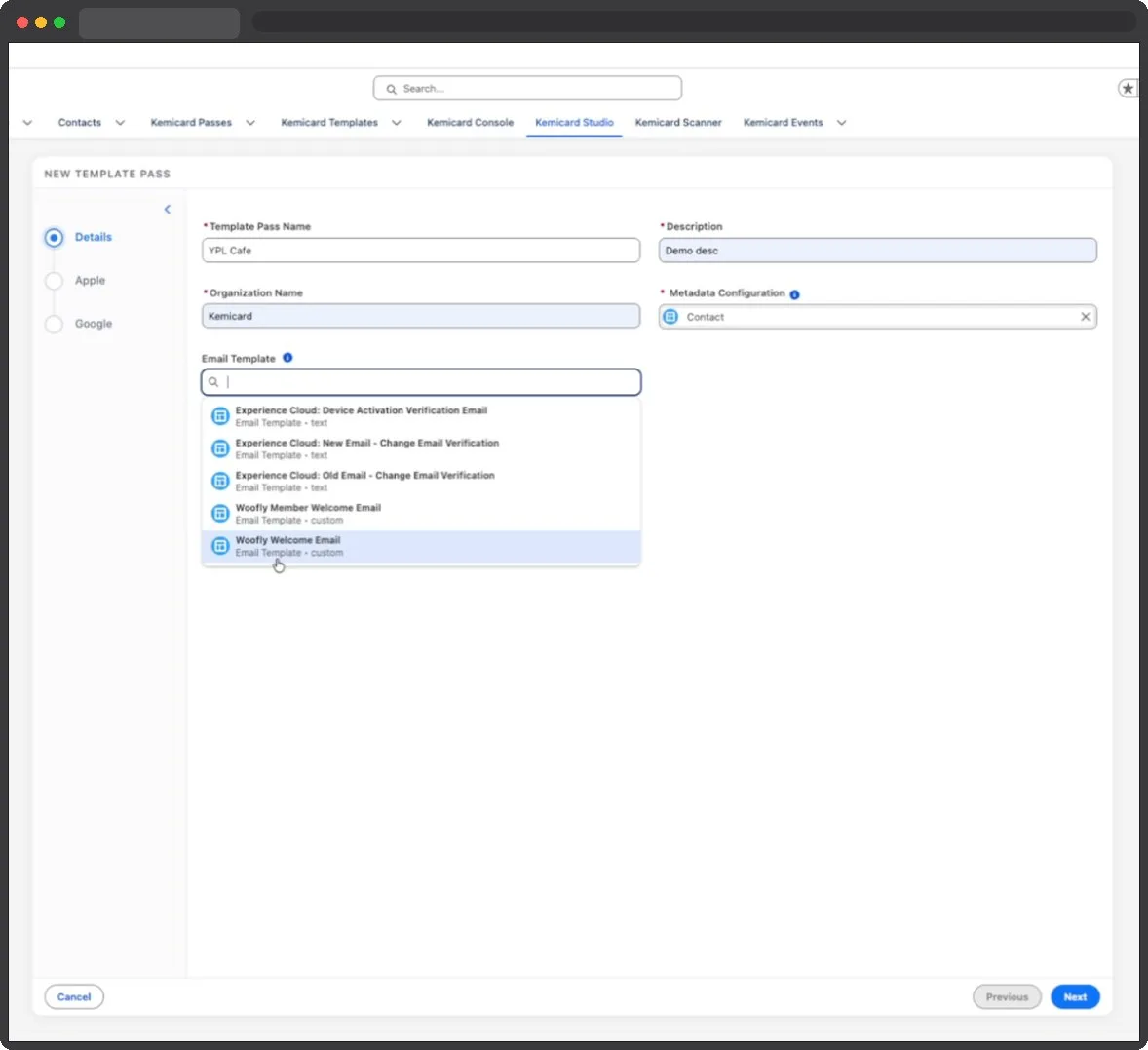Choose Experience Cloud New Email Change Verification

pyautogui.click(x=421, y=448)
